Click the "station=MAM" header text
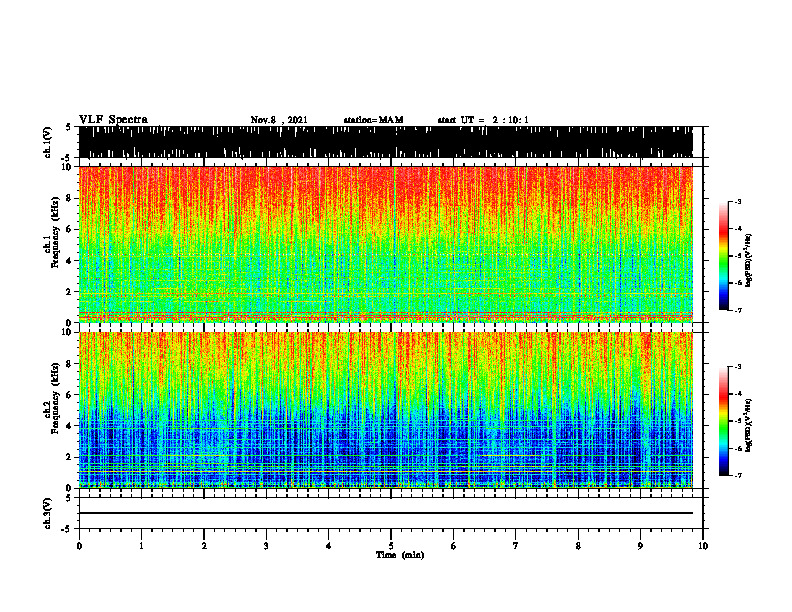Screen dimensions: 792x612 (x=374, y=120)
